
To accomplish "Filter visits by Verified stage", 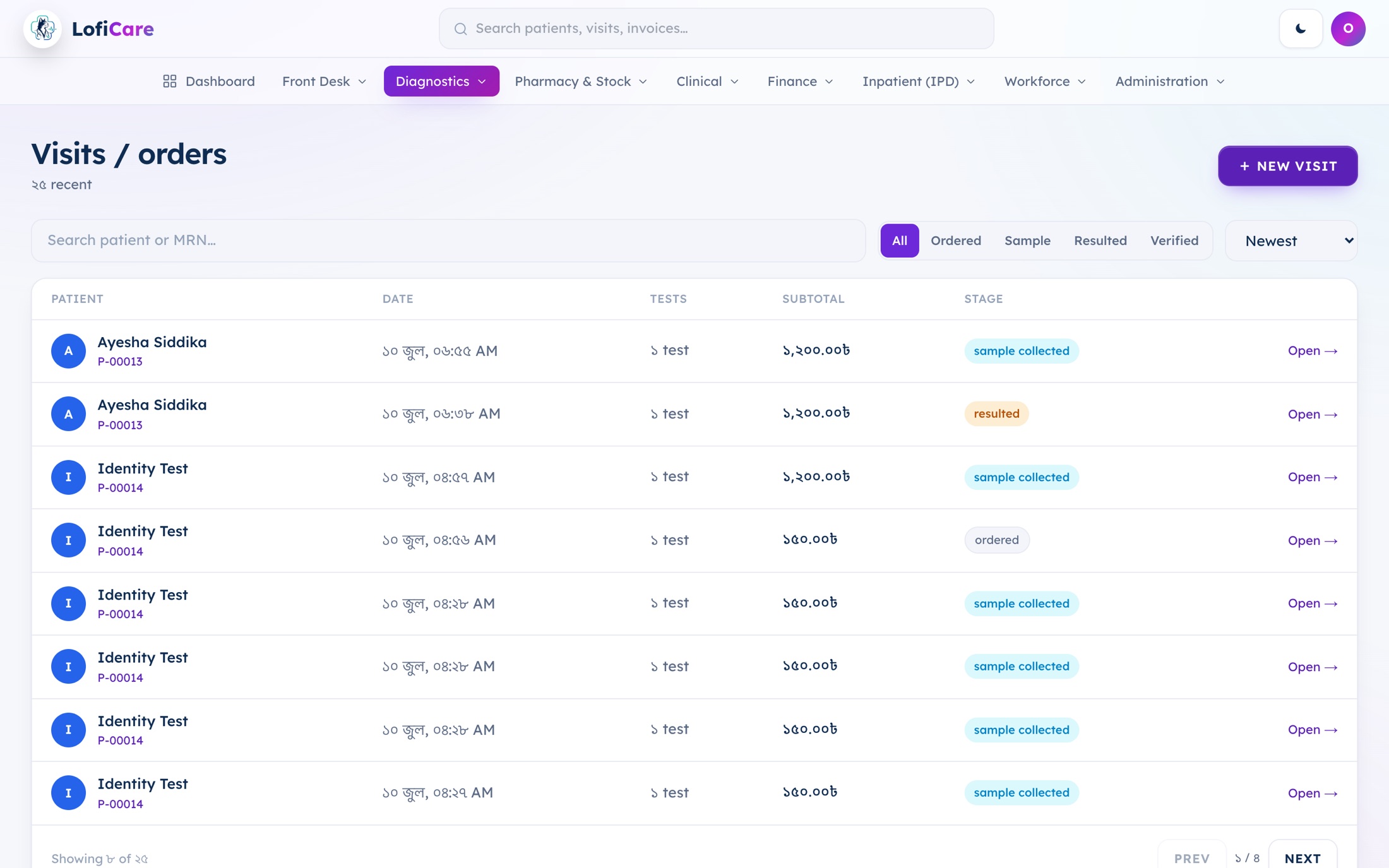I will click(1174, 241).
